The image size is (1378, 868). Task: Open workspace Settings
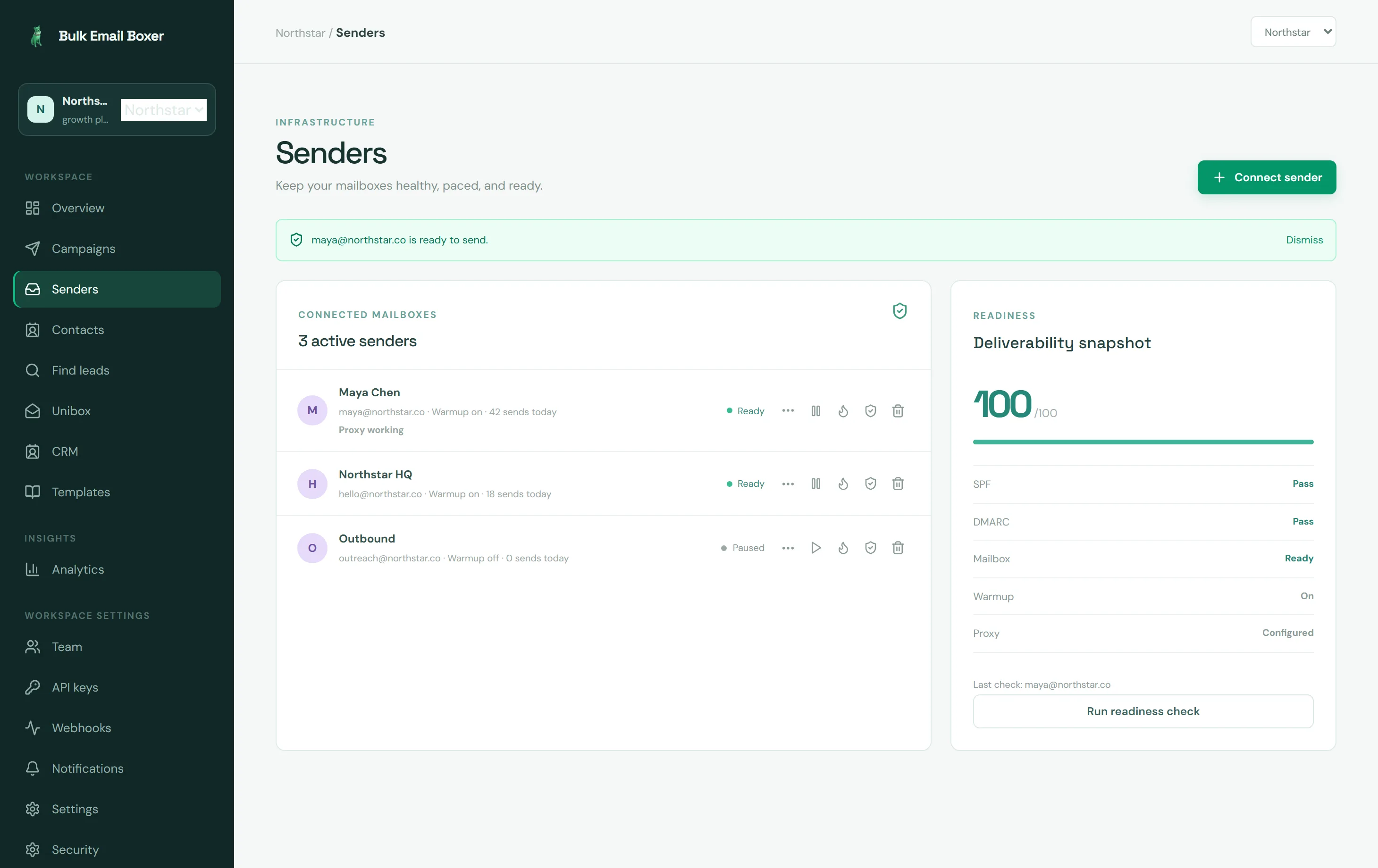pyautogui.click(x=117, y=809)
